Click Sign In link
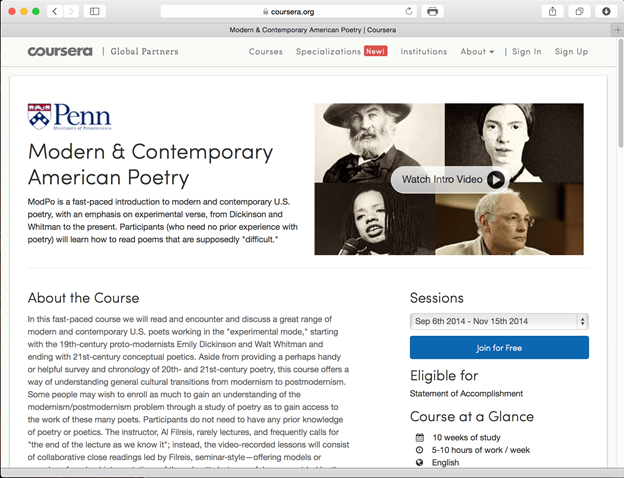 (526, 51)
